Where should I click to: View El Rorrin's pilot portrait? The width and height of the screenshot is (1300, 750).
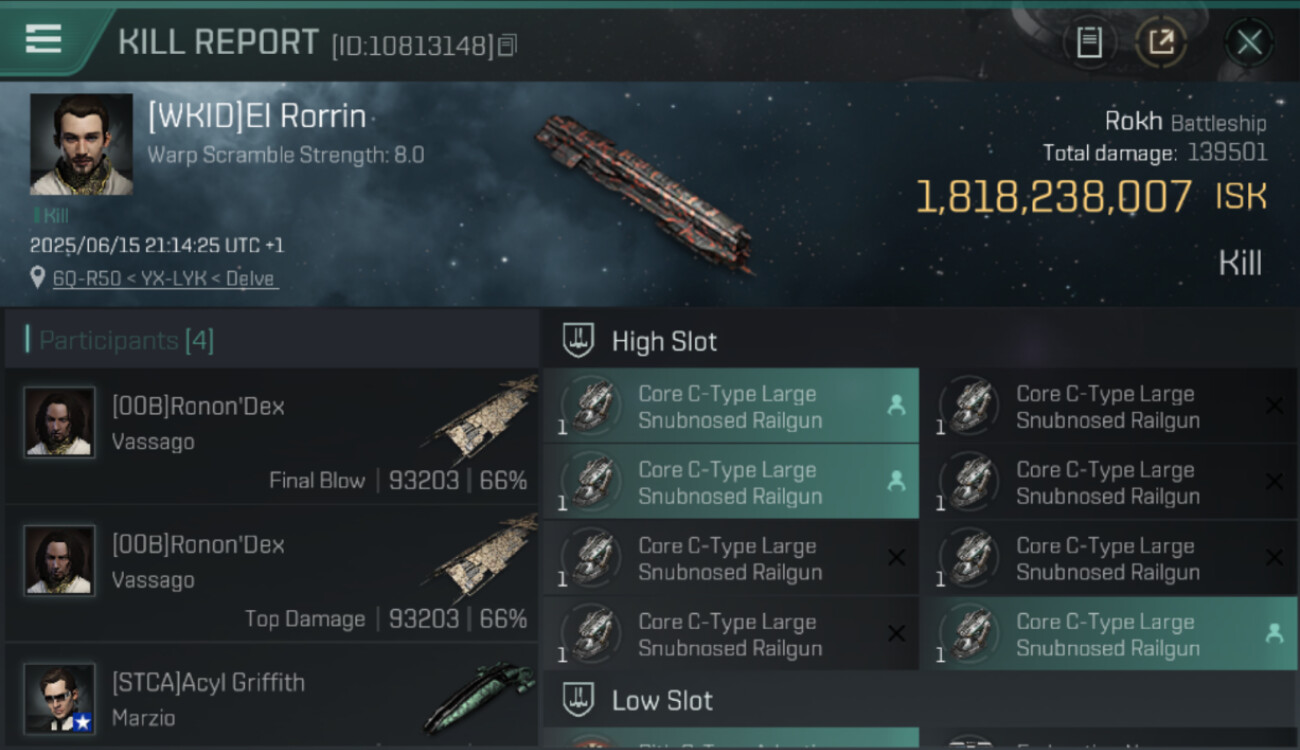click(x=81, y=144)
